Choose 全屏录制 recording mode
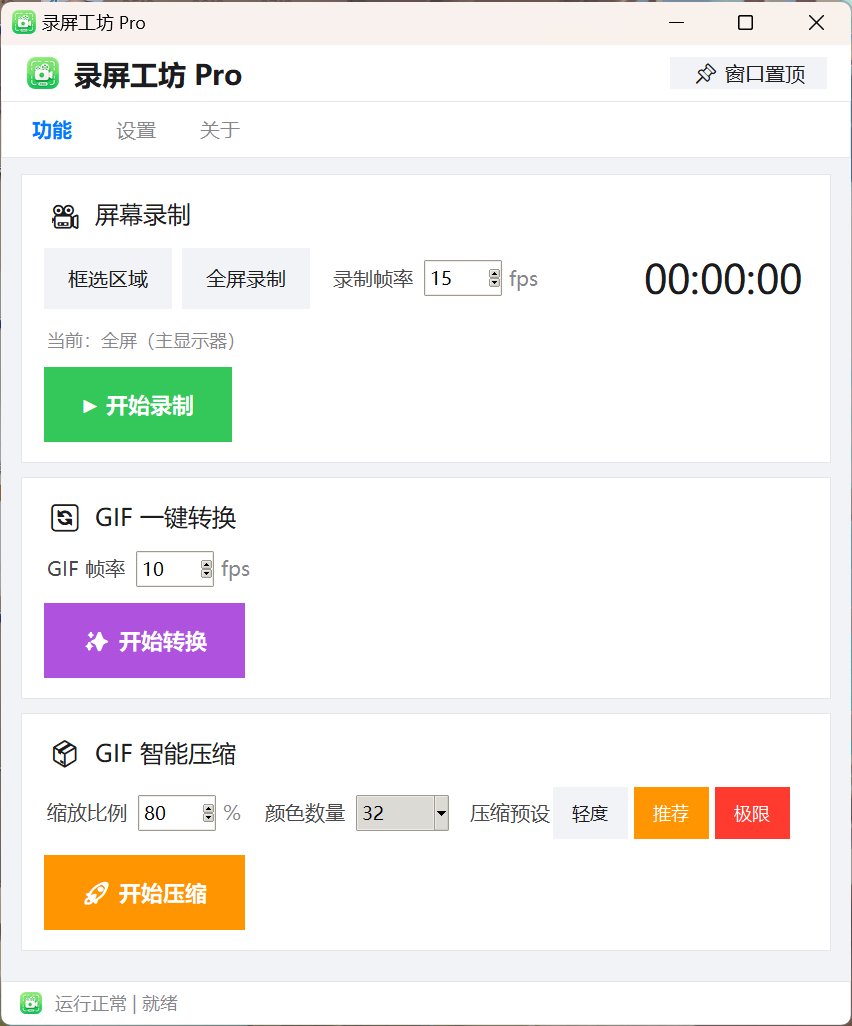 click(x=246, y=279)
